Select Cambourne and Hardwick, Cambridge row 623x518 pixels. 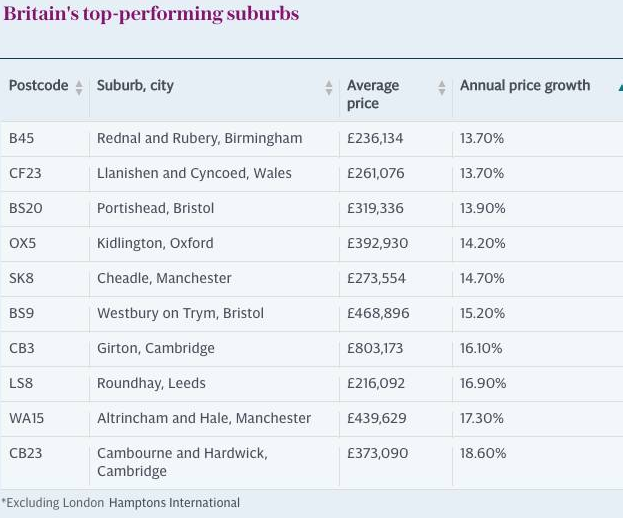(182, 462)
